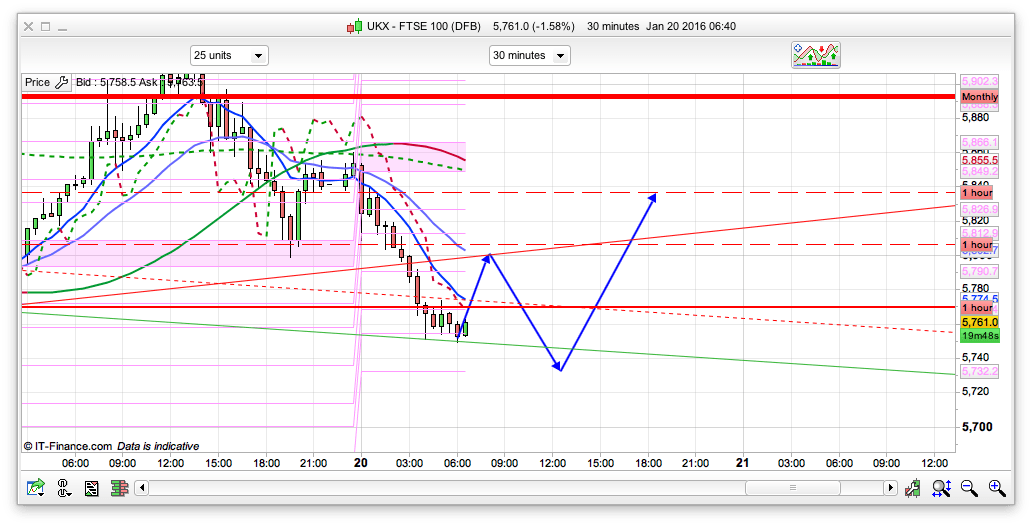Click the auto-fit zoom icon with arrows

941,488
